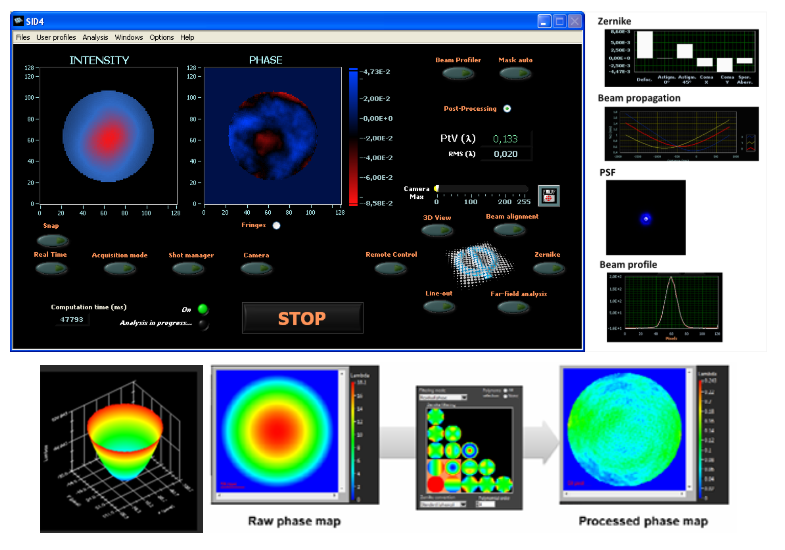Adjust the Camera Max slider
This screenshot has width=785, height=550.
[x=438, y=188]
